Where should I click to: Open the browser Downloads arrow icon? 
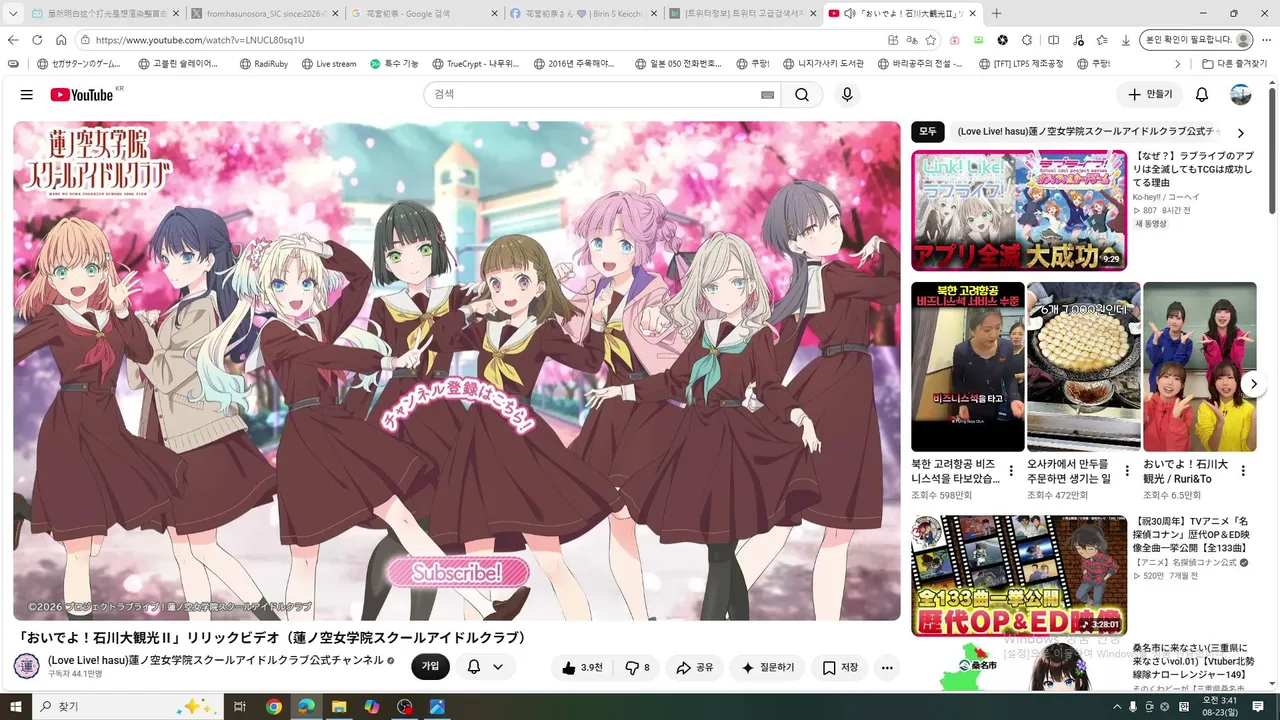pyautogui.click(x=1126, y=40)
